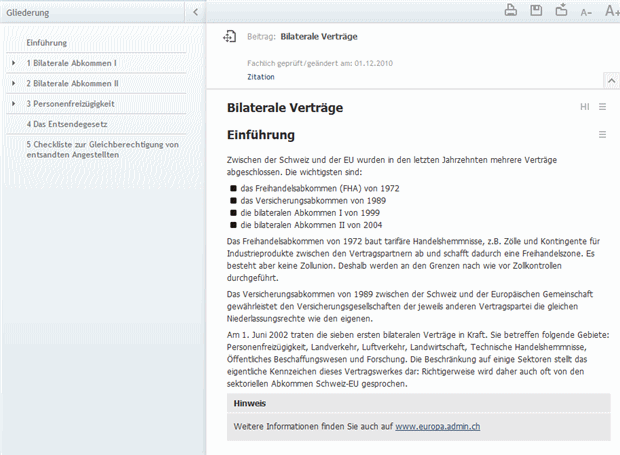Click the save diskette icon
620x455 pixels.
click(536, 11)
